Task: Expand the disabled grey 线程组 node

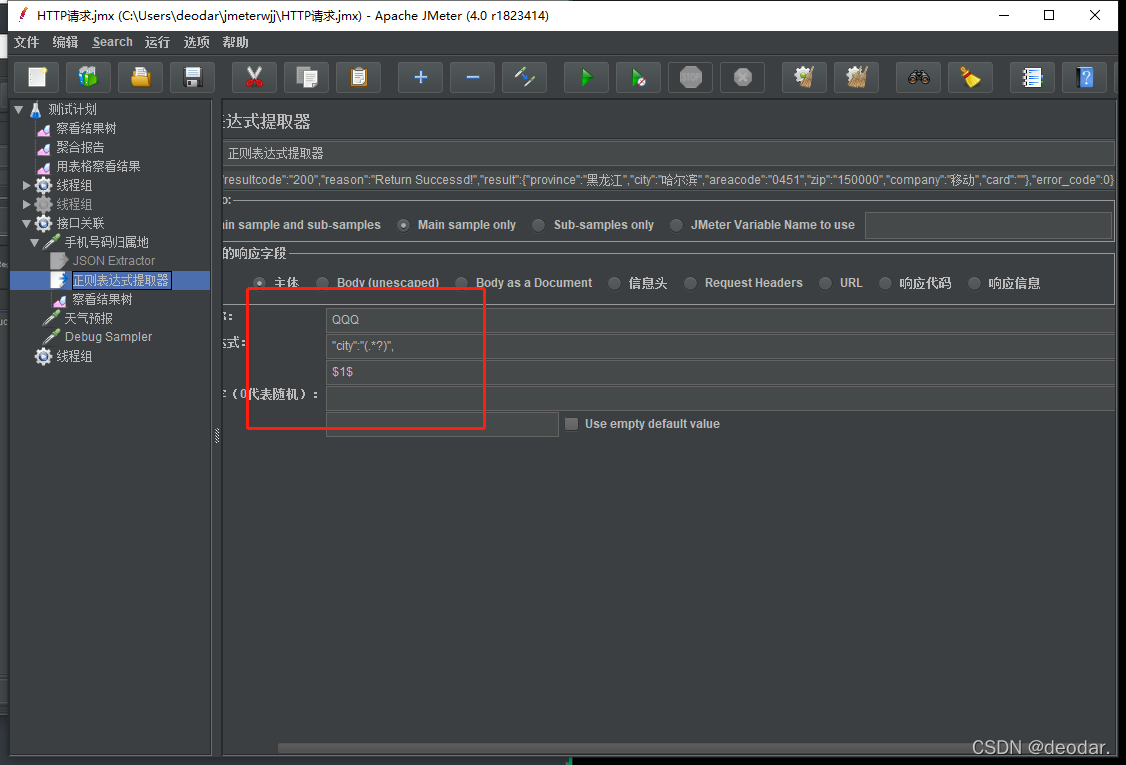Action: [27, 204]
